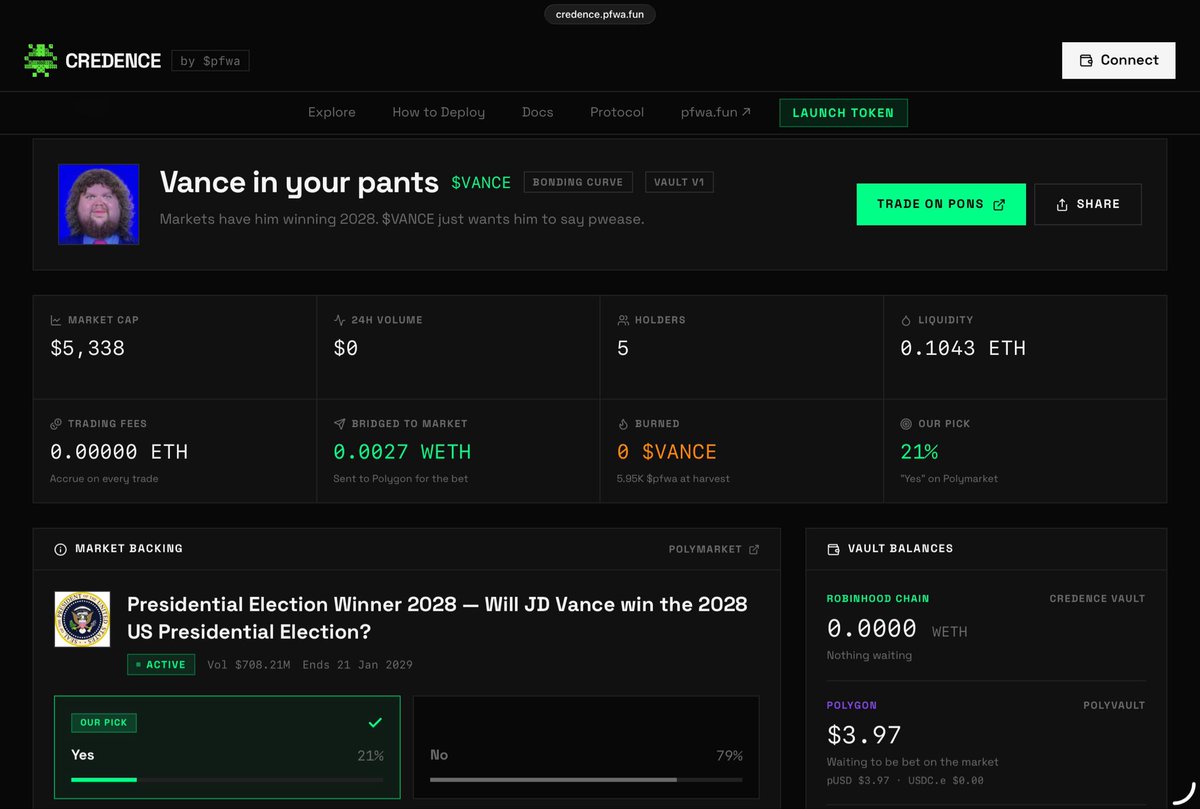Click the 0 $VANCE burned value
This screenshot has width=1200, height=809.
[x=666, y=452]
